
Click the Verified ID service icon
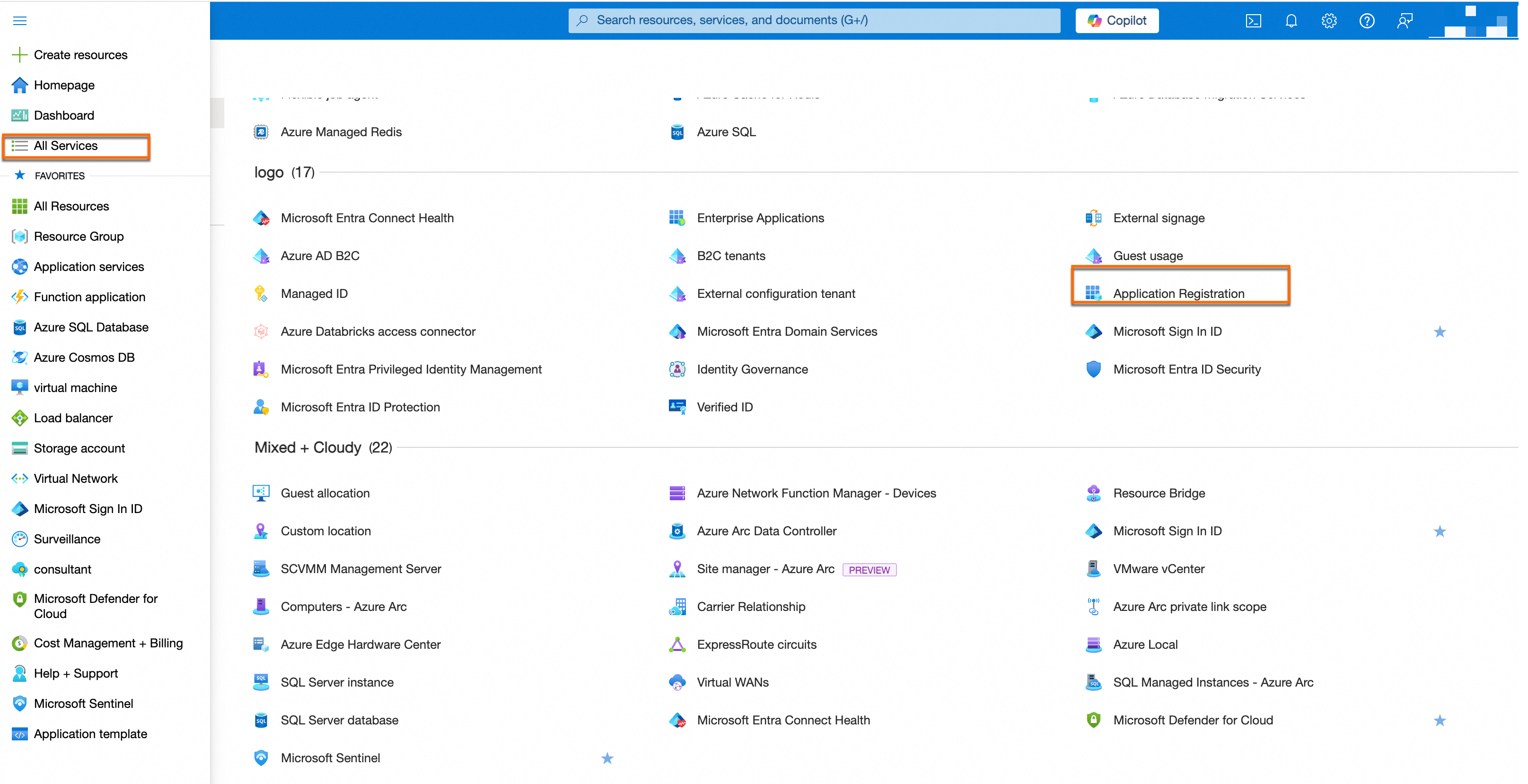(x=677, y=407)
